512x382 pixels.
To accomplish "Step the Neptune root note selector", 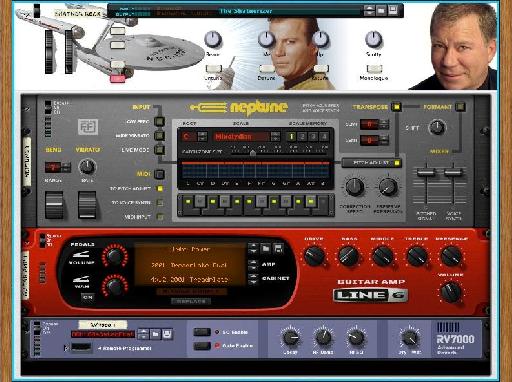I will click(202, 136).
